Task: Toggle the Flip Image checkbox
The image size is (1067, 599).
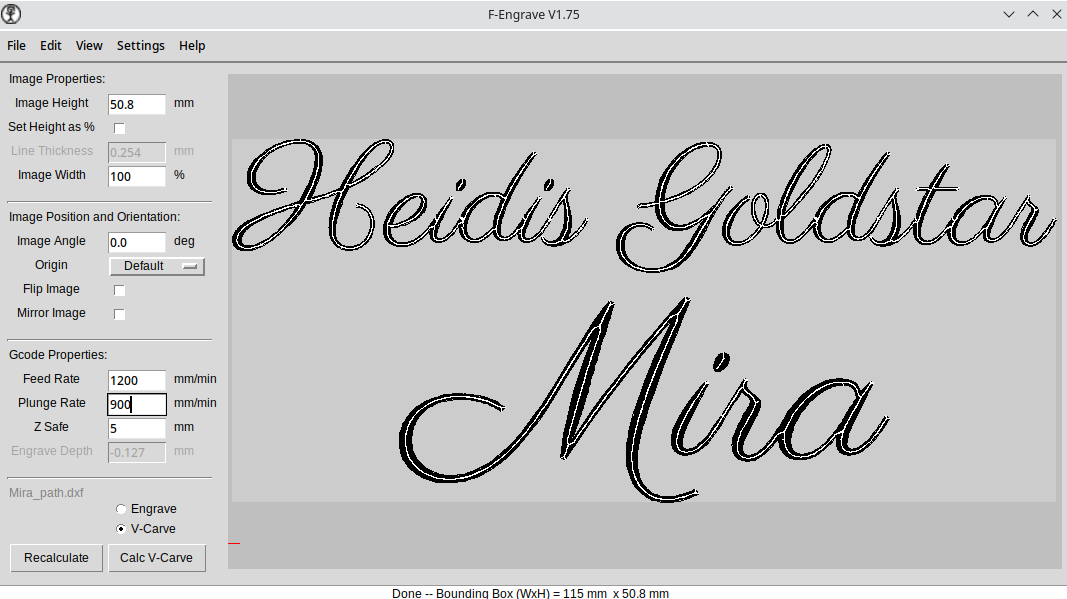Action: [120, 290]
